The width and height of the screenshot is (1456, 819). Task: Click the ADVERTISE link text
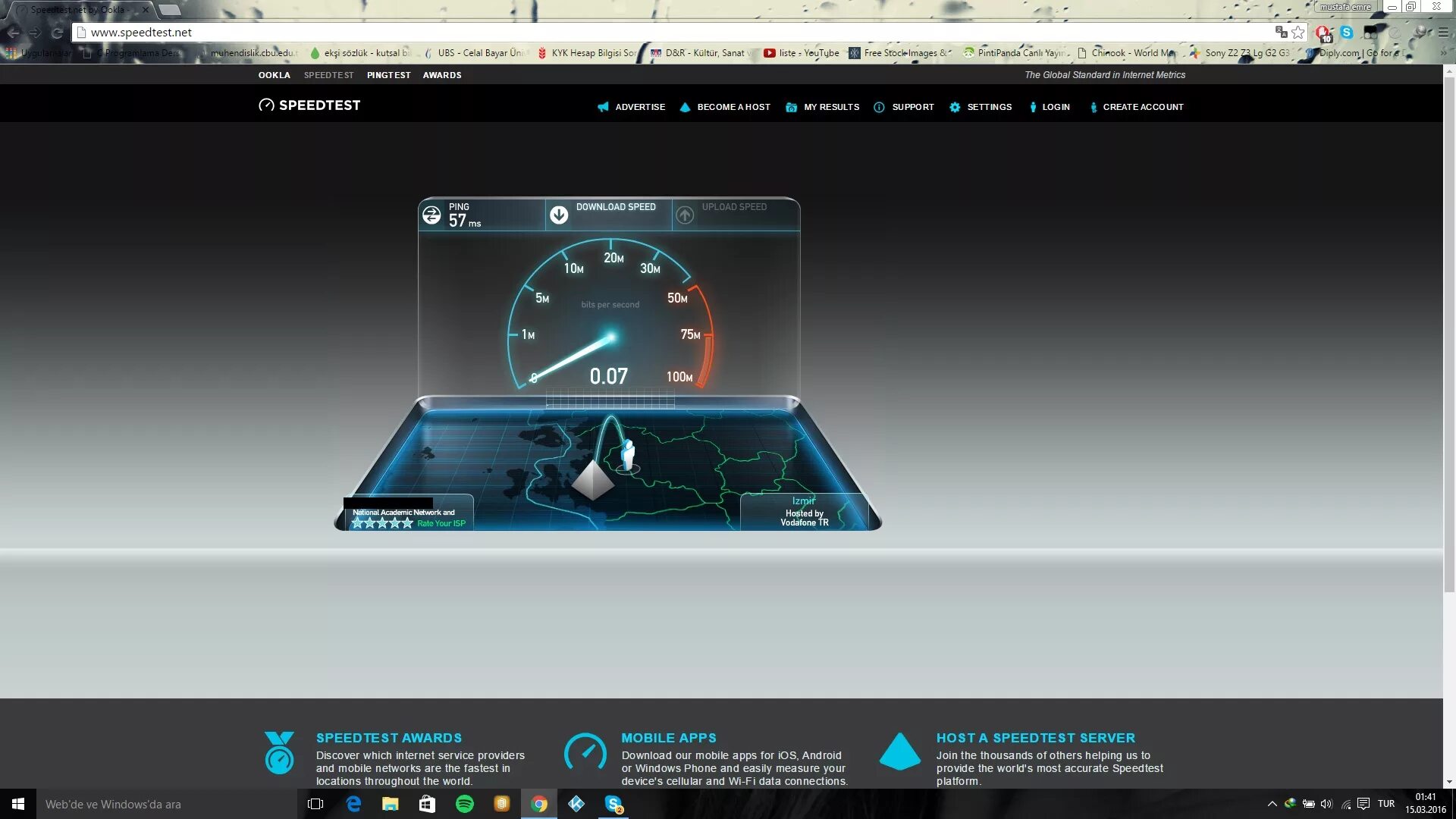pos(640,107)
